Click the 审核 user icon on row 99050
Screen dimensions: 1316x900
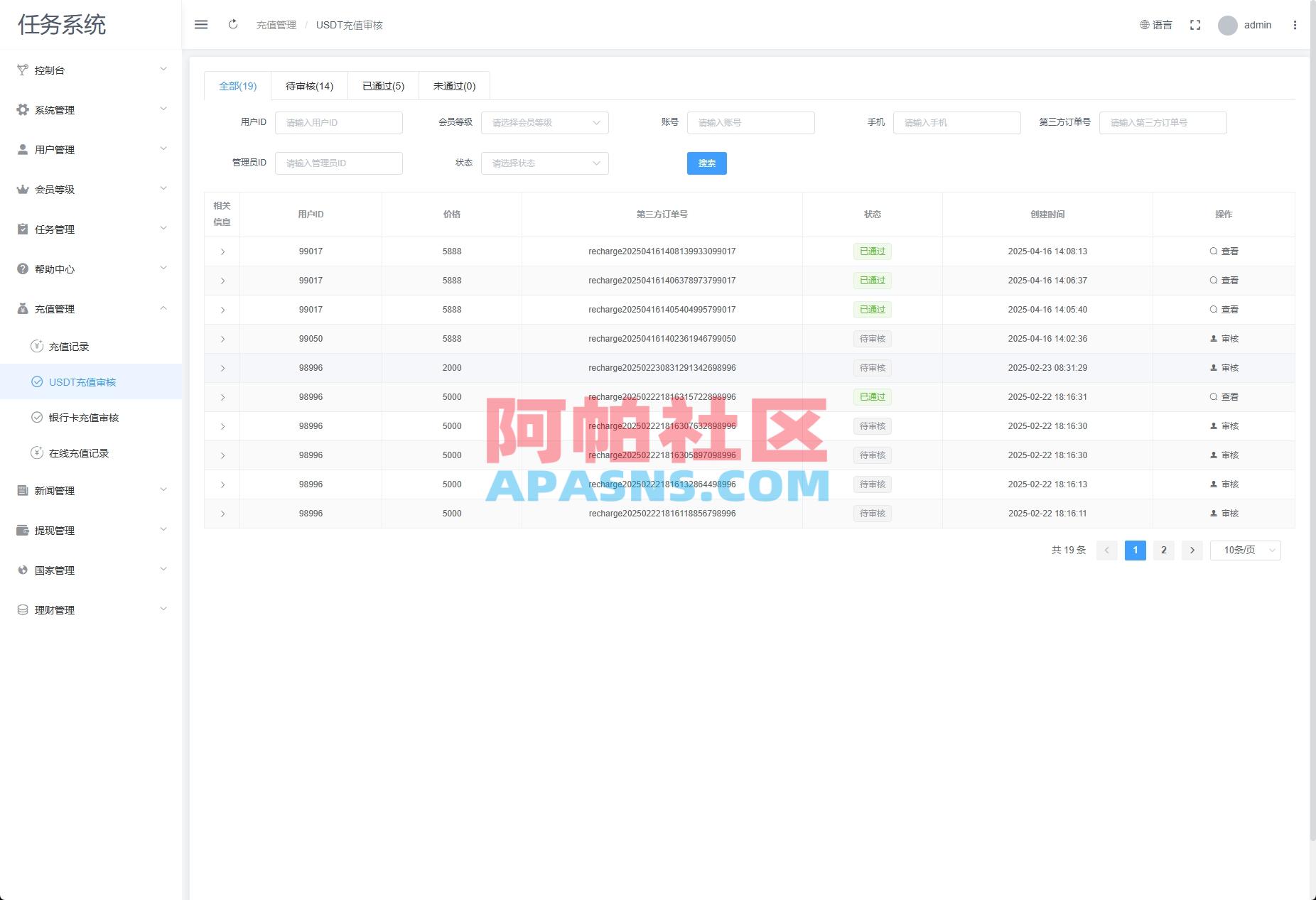pos(1214,339)
